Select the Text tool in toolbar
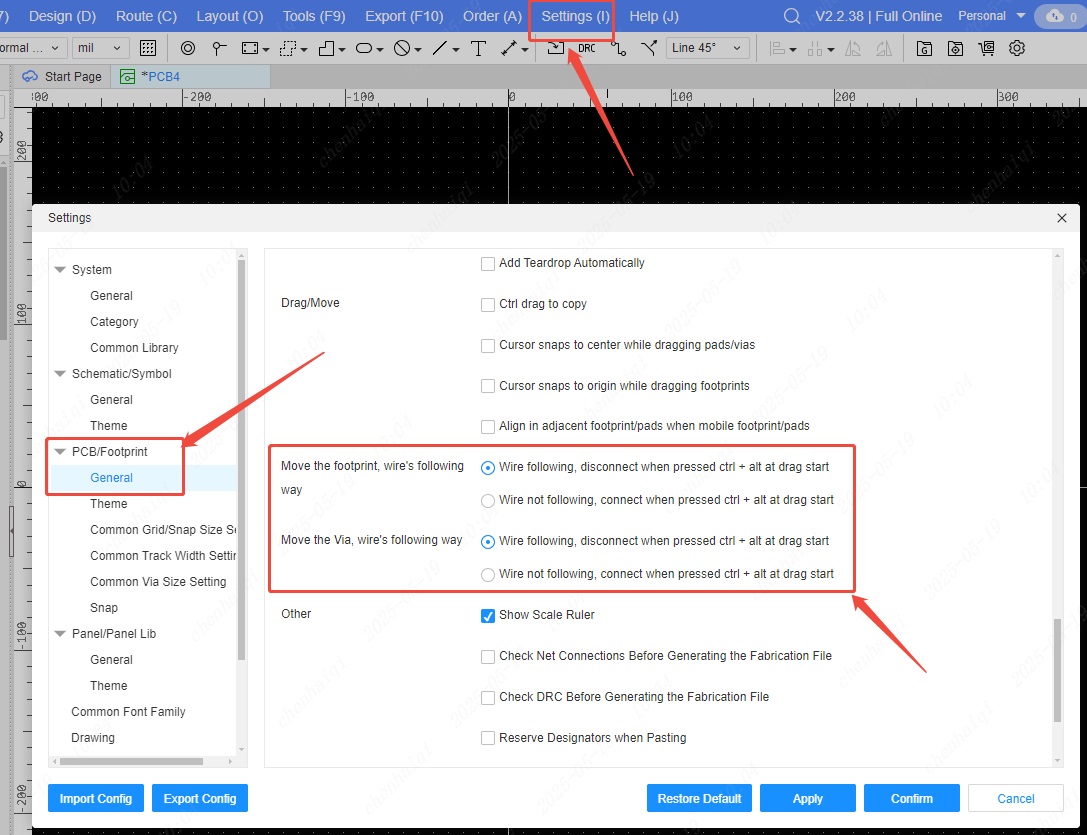 478,48
